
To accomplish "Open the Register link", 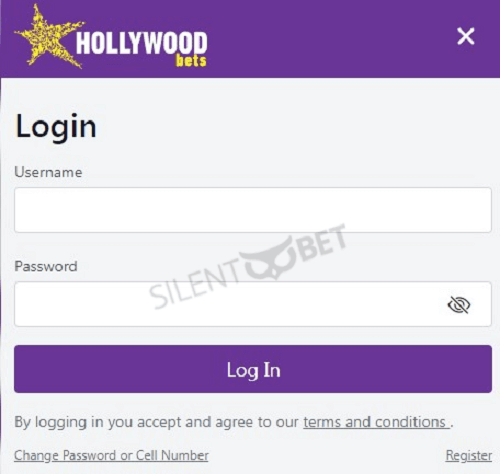I will [469, 455].
